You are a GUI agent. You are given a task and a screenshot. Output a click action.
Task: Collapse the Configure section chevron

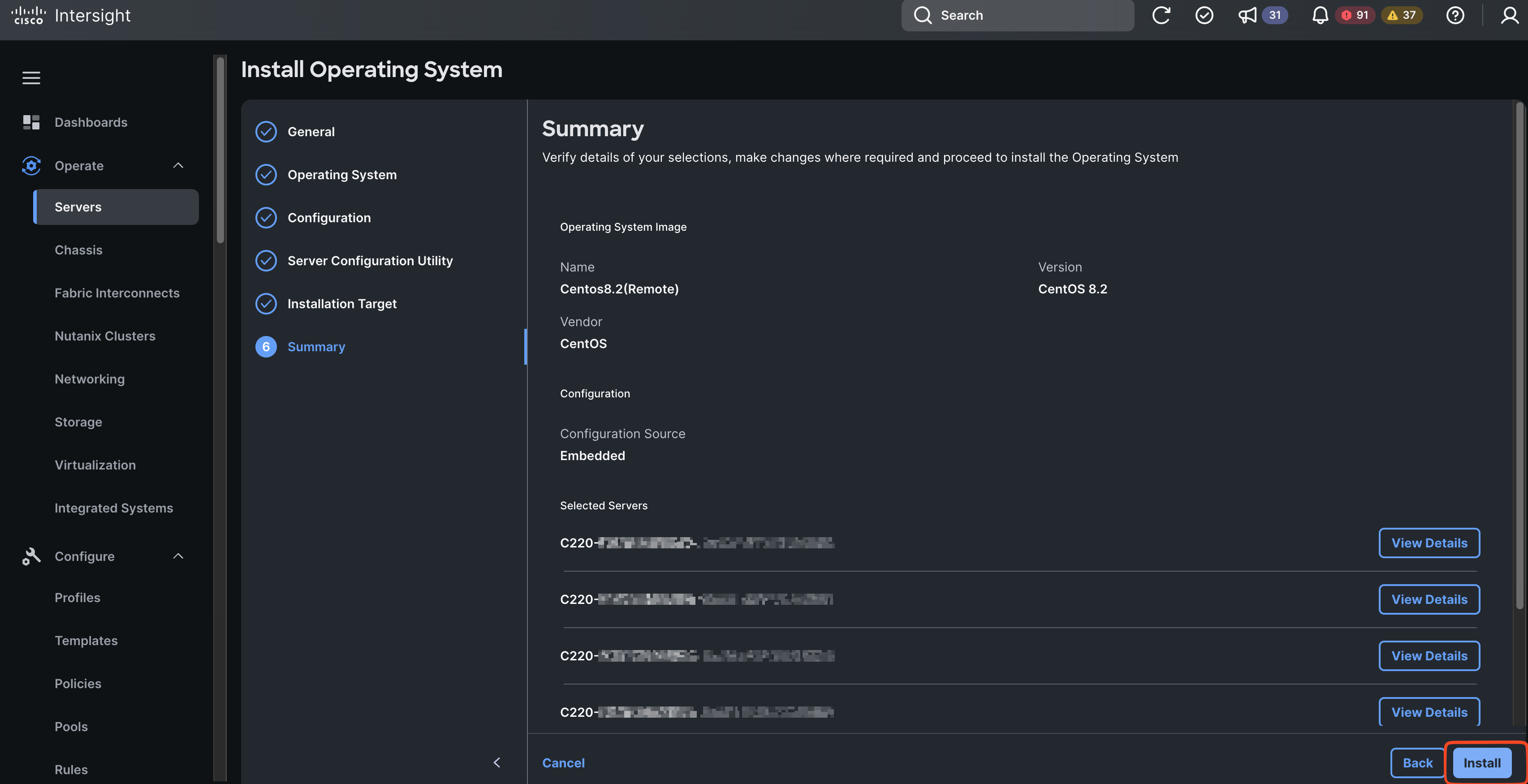[x=178, y=556]
